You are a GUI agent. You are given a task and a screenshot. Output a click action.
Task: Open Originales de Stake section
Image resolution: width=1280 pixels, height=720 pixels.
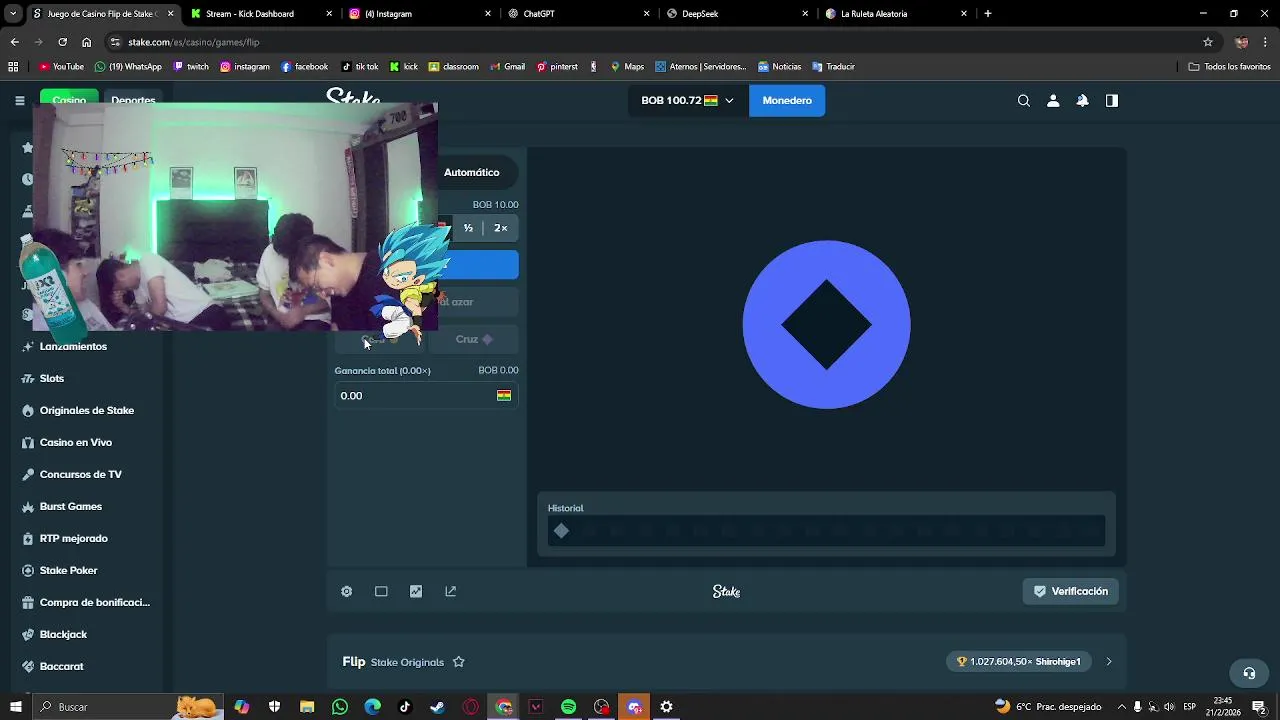pos(86,410)
